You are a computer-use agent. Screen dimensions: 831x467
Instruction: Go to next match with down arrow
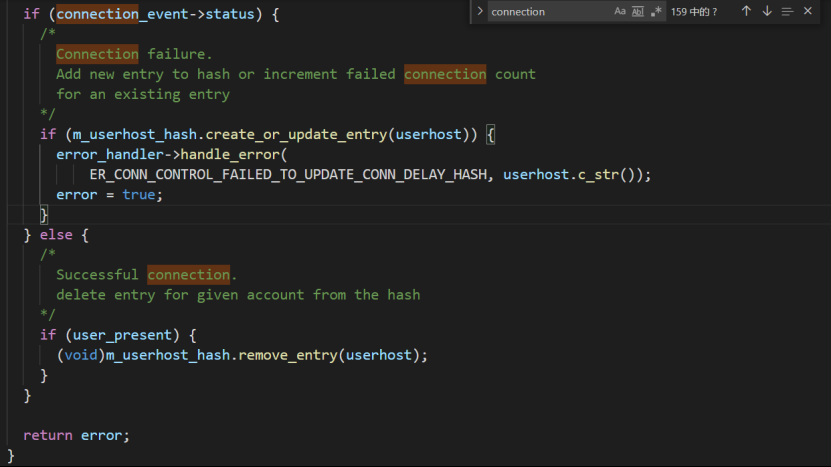coord(767,11)
